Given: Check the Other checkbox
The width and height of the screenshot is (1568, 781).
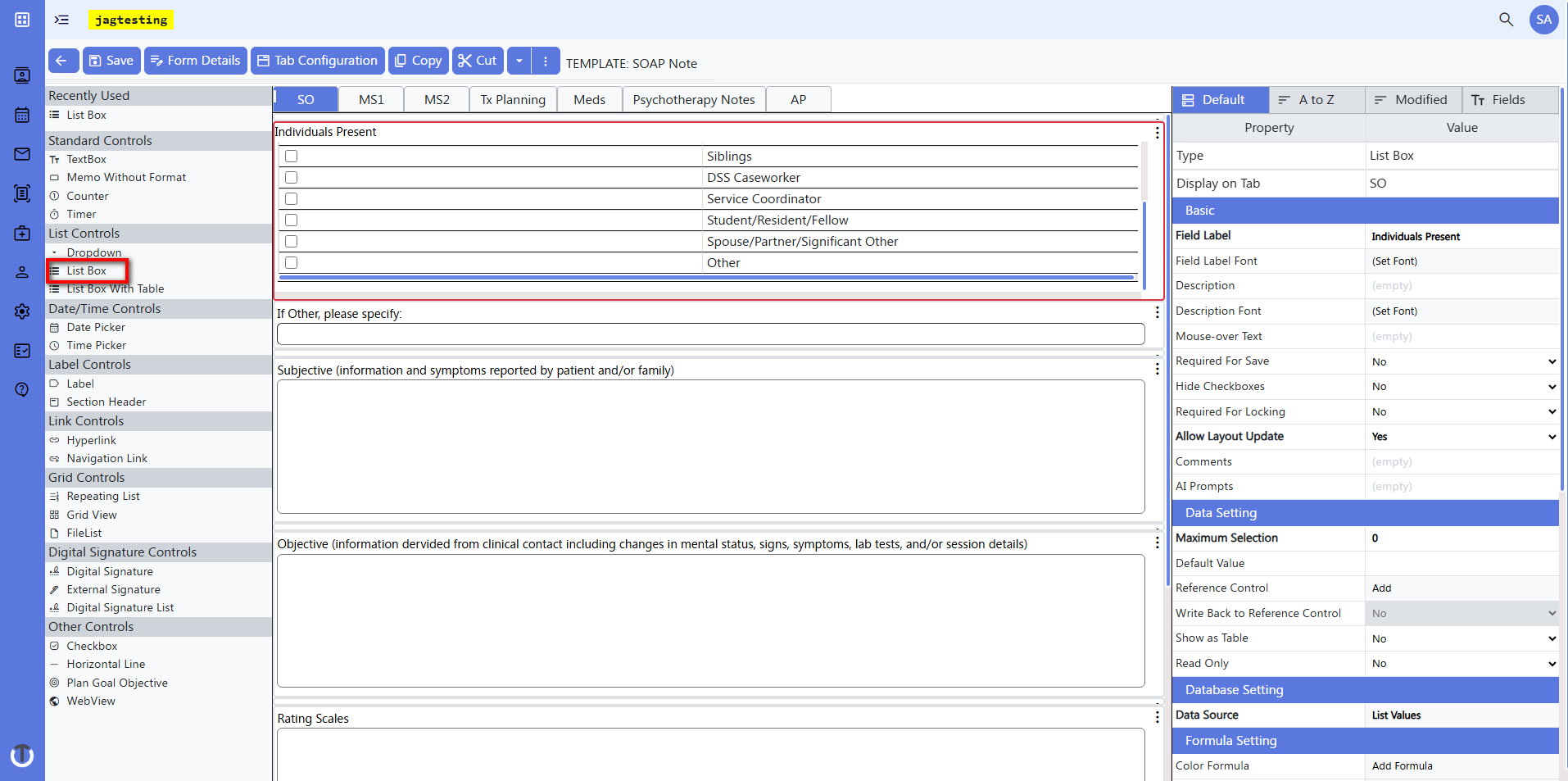Looking at the screenshot, I should tap(291, 262).
